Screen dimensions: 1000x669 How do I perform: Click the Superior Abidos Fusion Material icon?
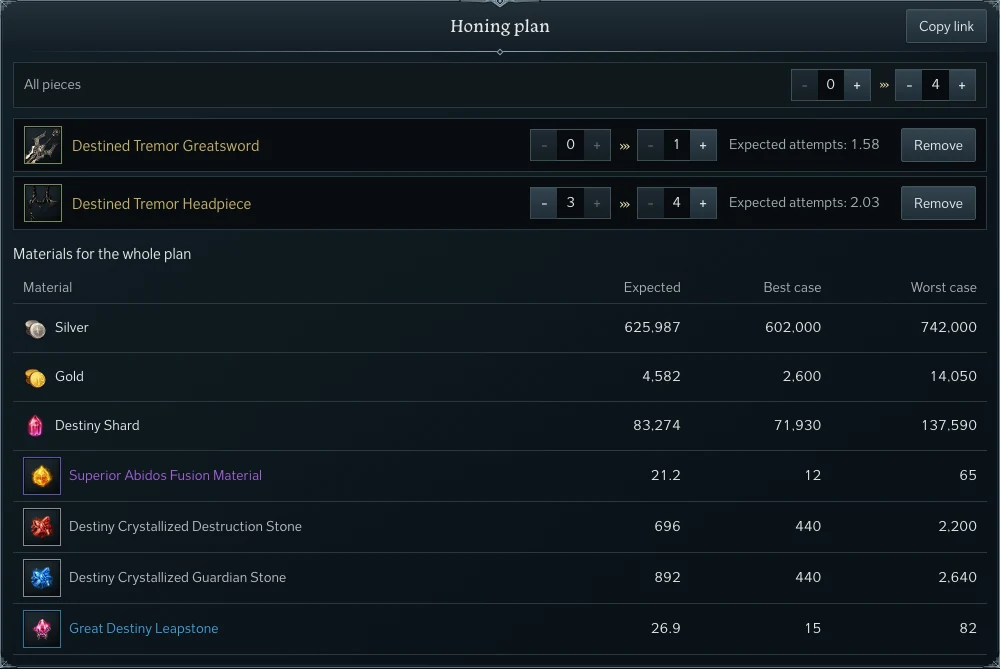[x=42, y=476]
